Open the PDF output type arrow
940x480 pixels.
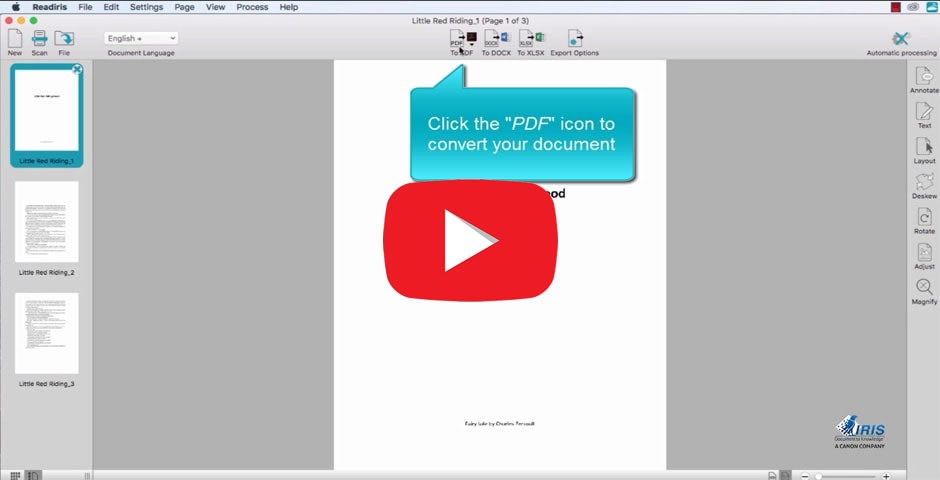pyautogui.click(x=472, y=45)
